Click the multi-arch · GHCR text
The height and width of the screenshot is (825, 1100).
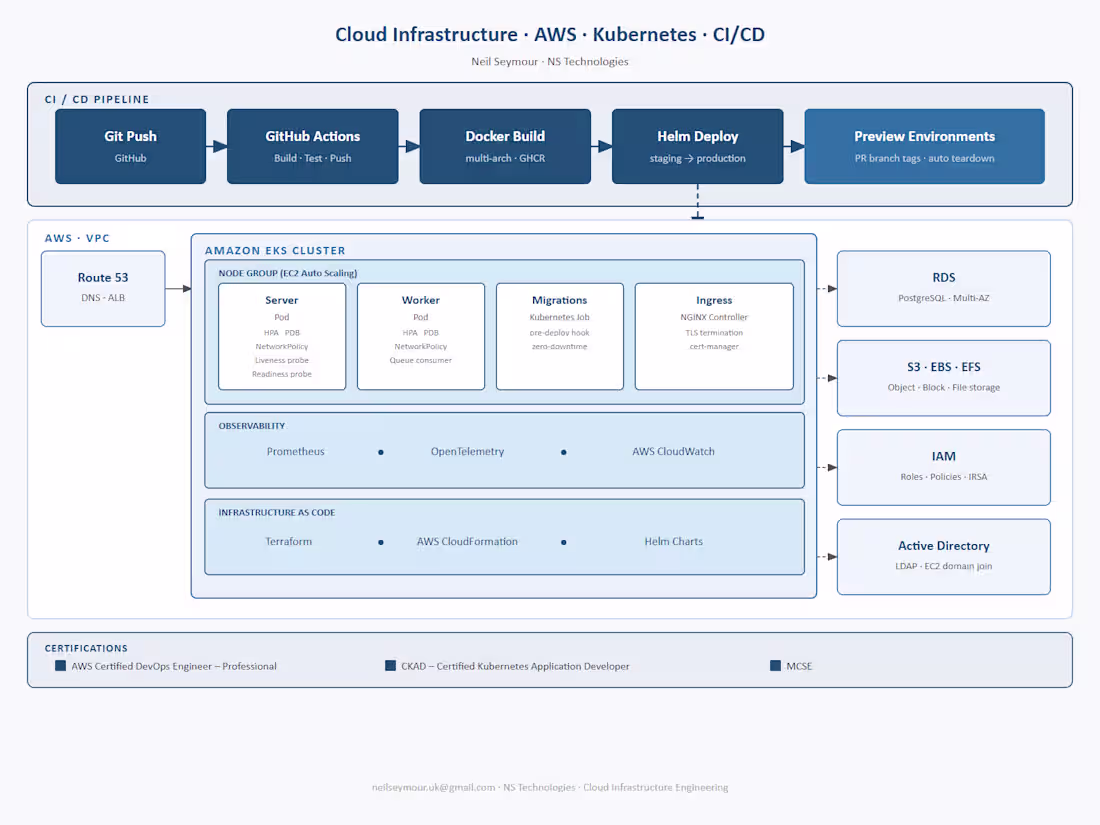(505, 159)
